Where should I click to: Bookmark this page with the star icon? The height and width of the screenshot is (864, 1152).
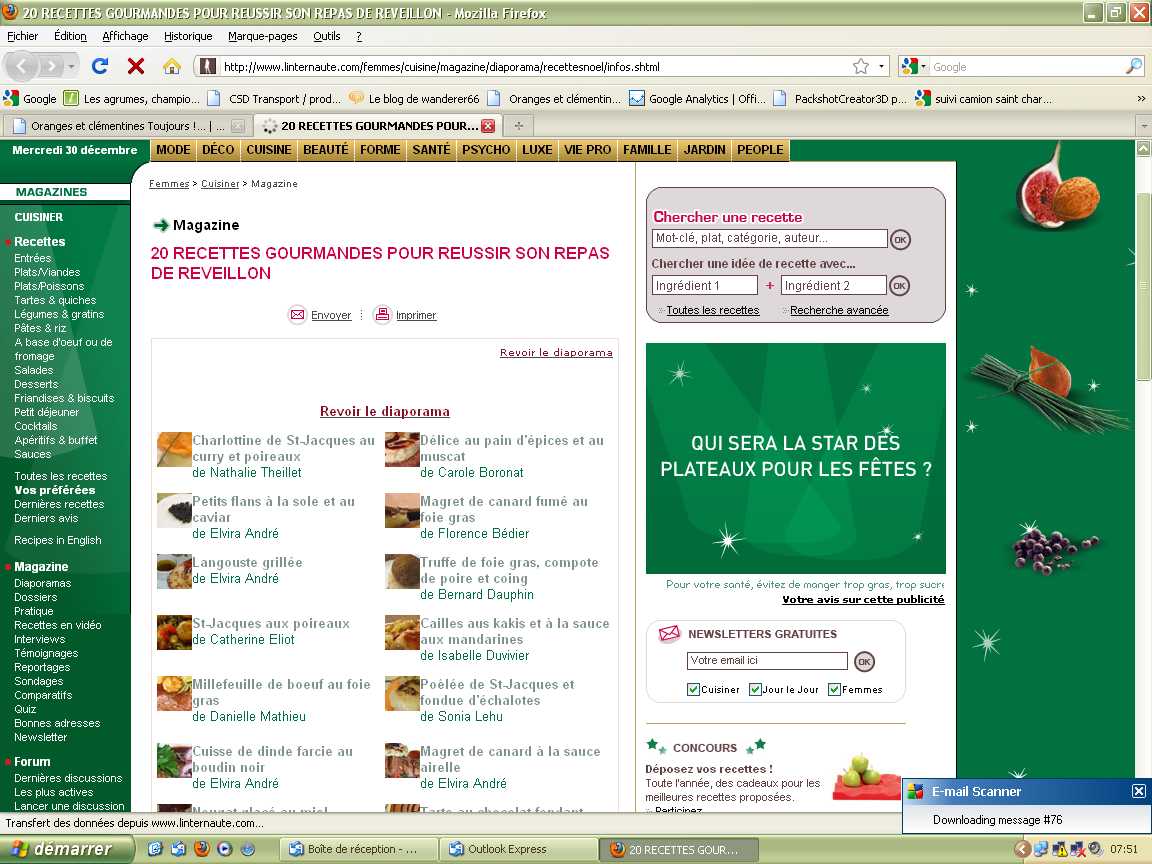pyautogui.click(x=861, y=67)
